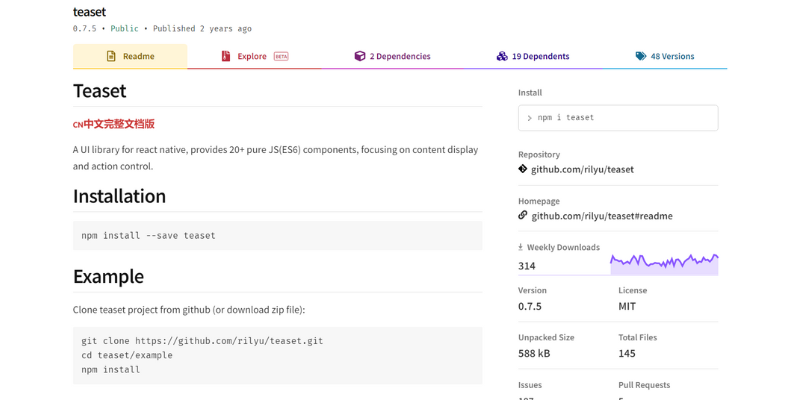800x400 pixels.
Task: Click the 'cd teaset/example' code line
Action: 127,355
